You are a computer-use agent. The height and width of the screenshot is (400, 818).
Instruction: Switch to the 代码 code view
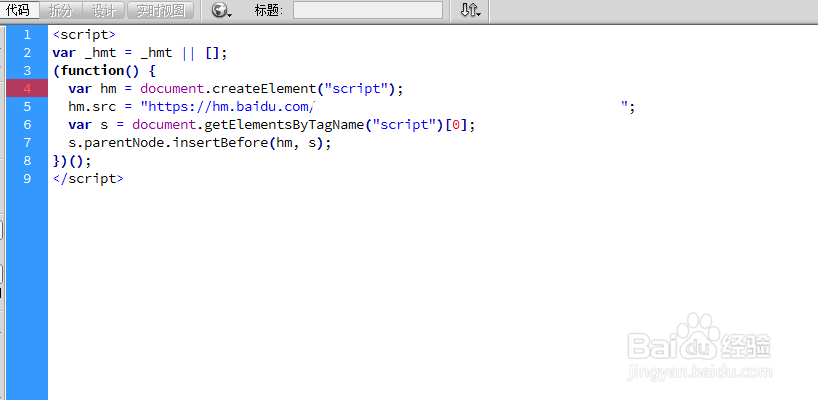click(x=19, y=10)
